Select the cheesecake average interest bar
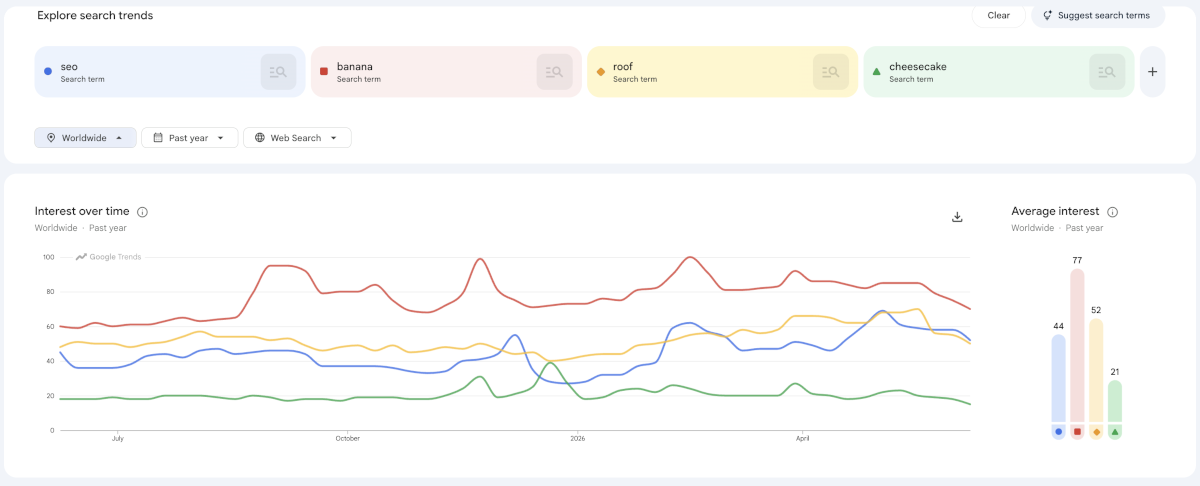The height and width of the screenshot is (486, 1200). [x=1115, y=402]
